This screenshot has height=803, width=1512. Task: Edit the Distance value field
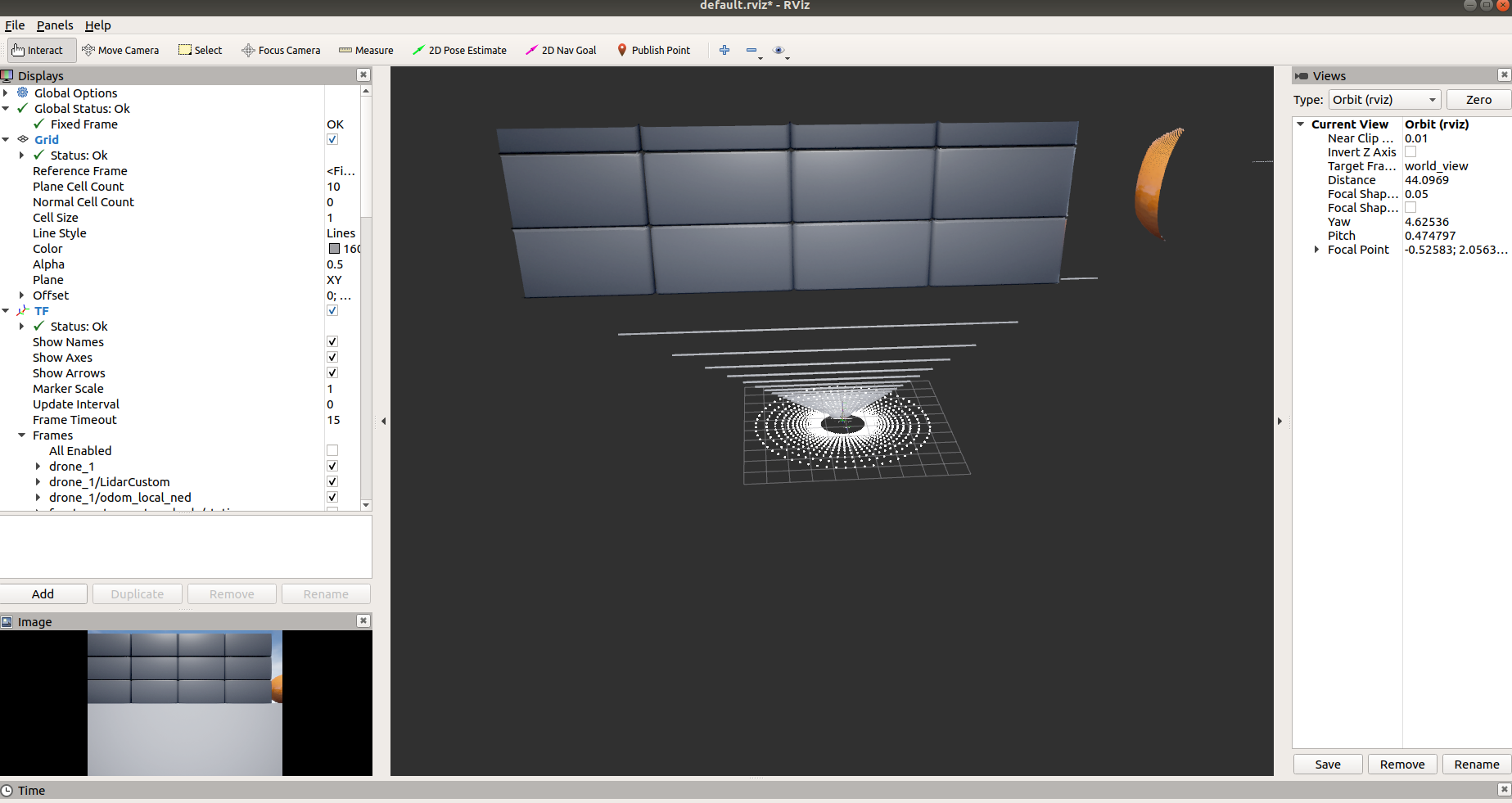(1456, 179)
